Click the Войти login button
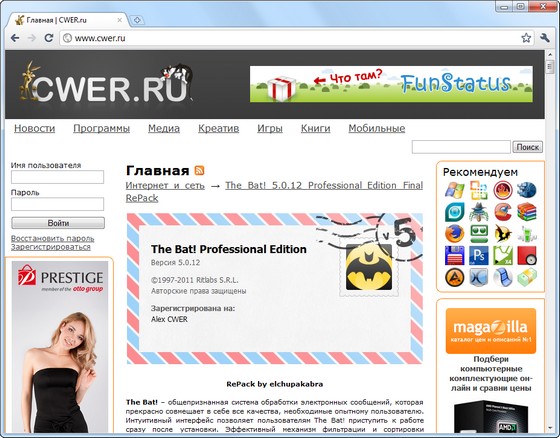This screenshot has width=560, height=438. (x=58, y=223)
